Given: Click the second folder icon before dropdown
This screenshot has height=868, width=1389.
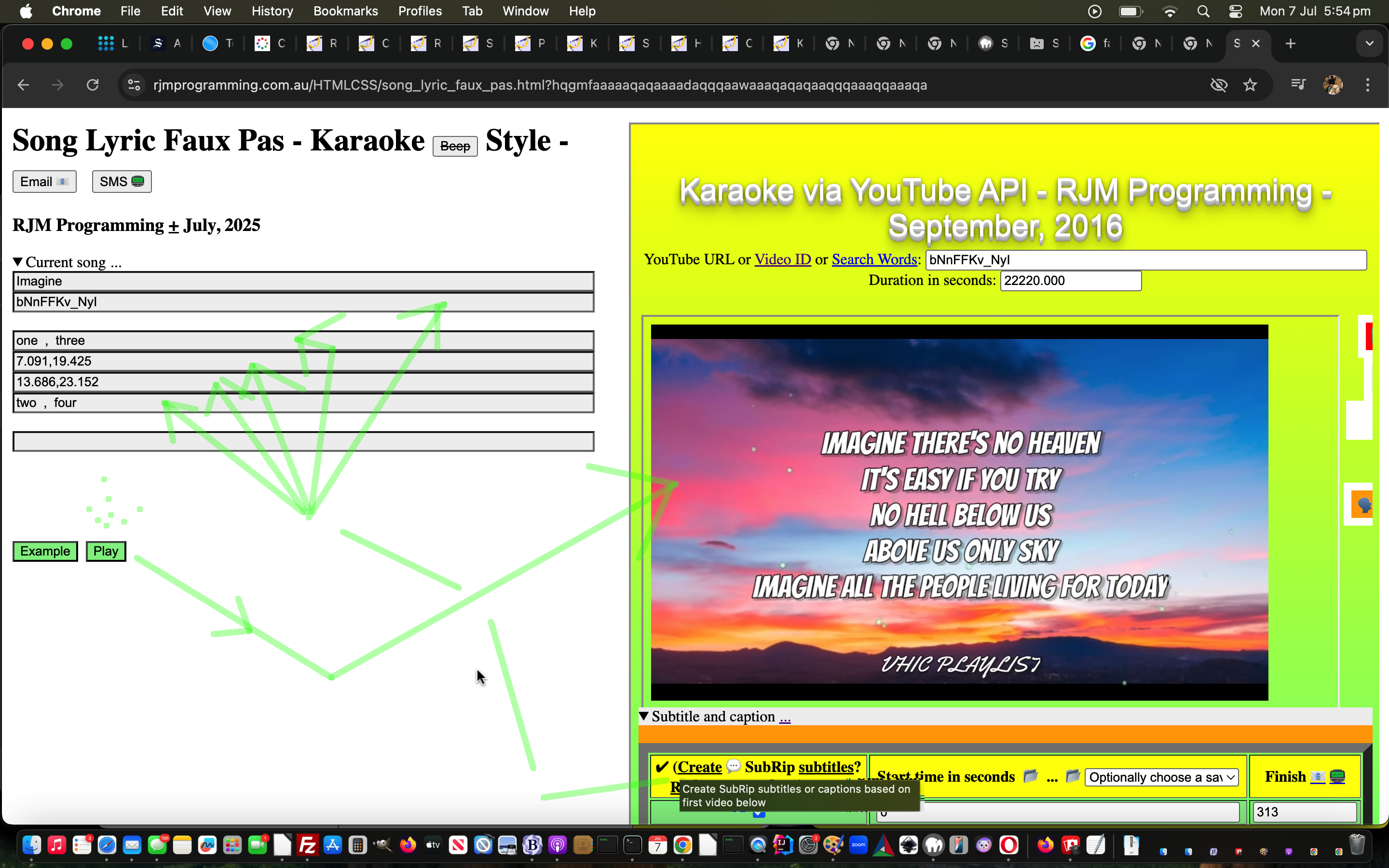Looking at the screenshot, I should point(1072,776).
